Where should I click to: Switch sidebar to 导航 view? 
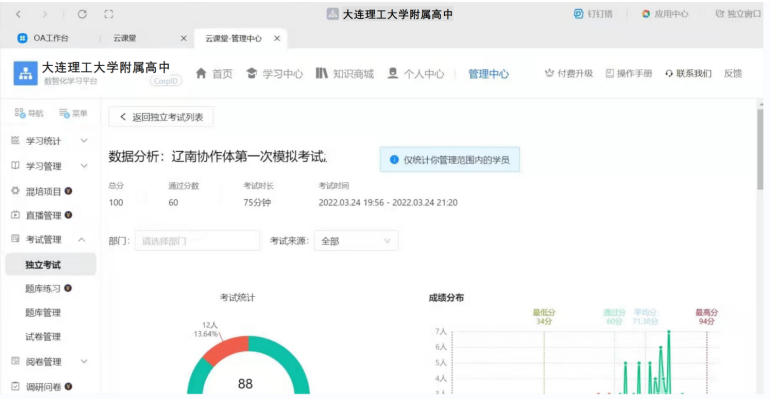pos(29,113)
